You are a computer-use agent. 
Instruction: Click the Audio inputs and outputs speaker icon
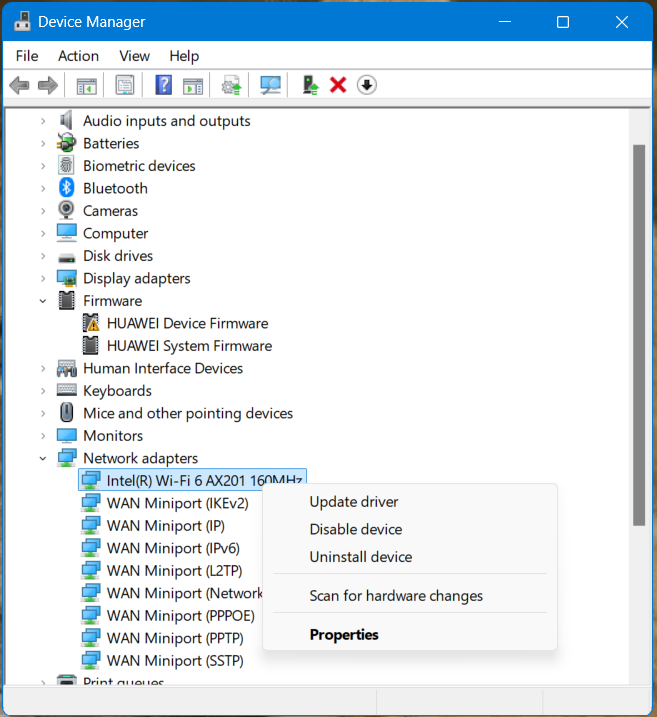[x=66, y=121]
